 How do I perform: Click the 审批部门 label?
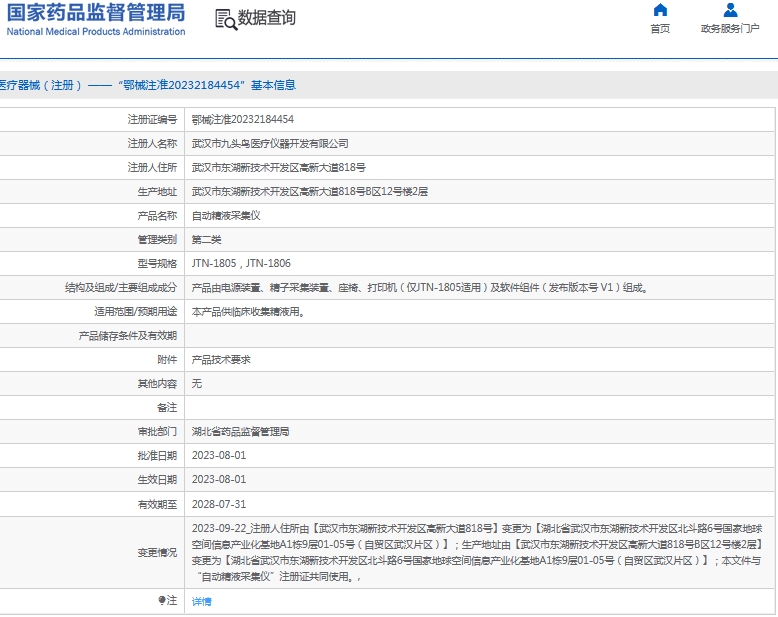tap(157, 432)
